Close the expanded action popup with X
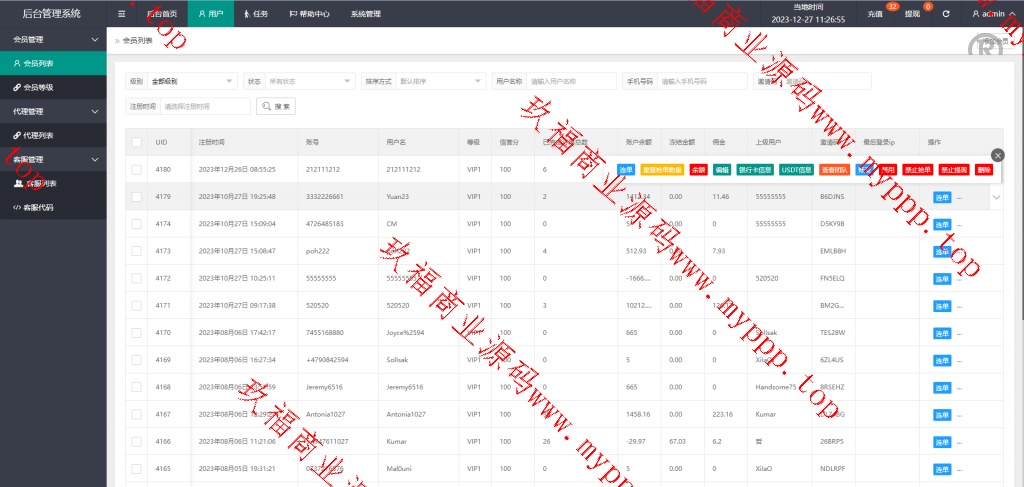 tap(997, 155)
